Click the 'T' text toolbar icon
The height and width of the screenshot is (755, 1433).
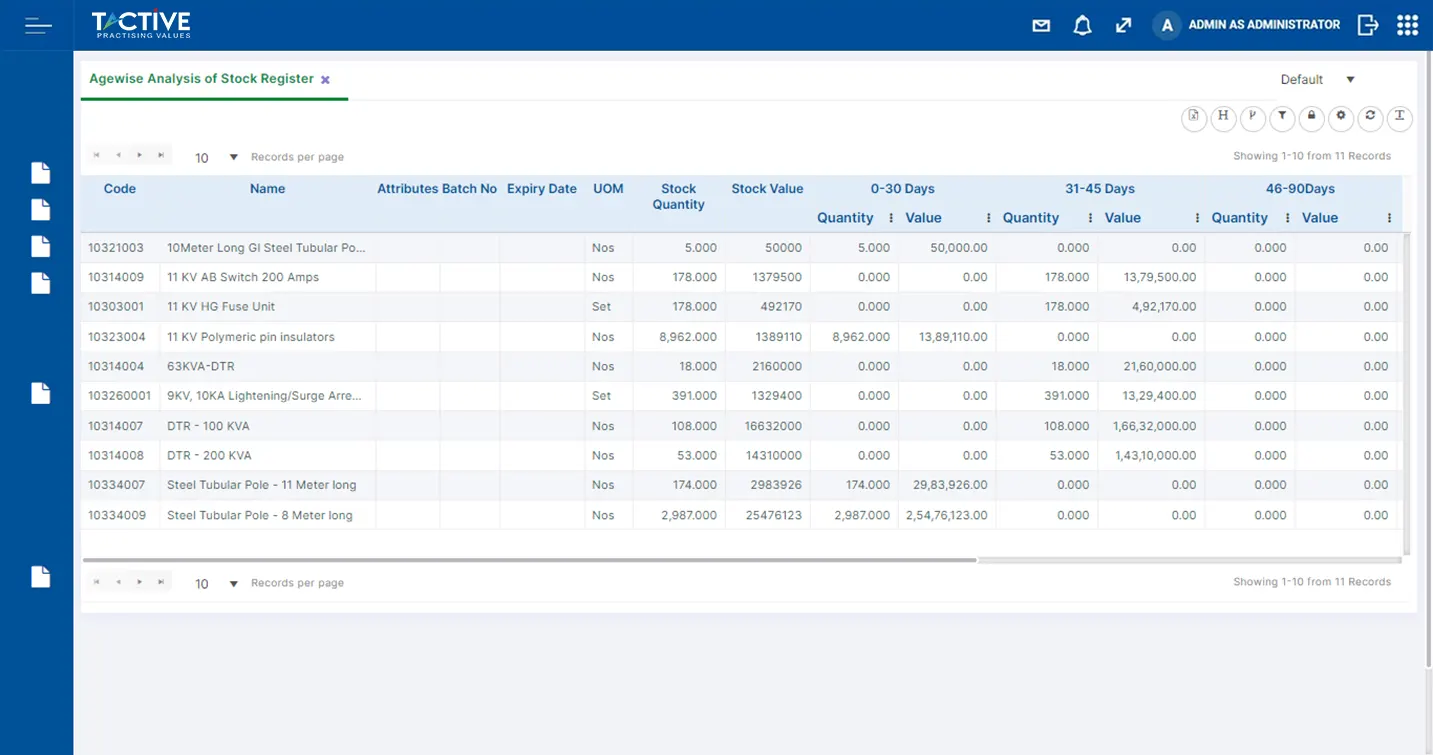pos(1400,118)
